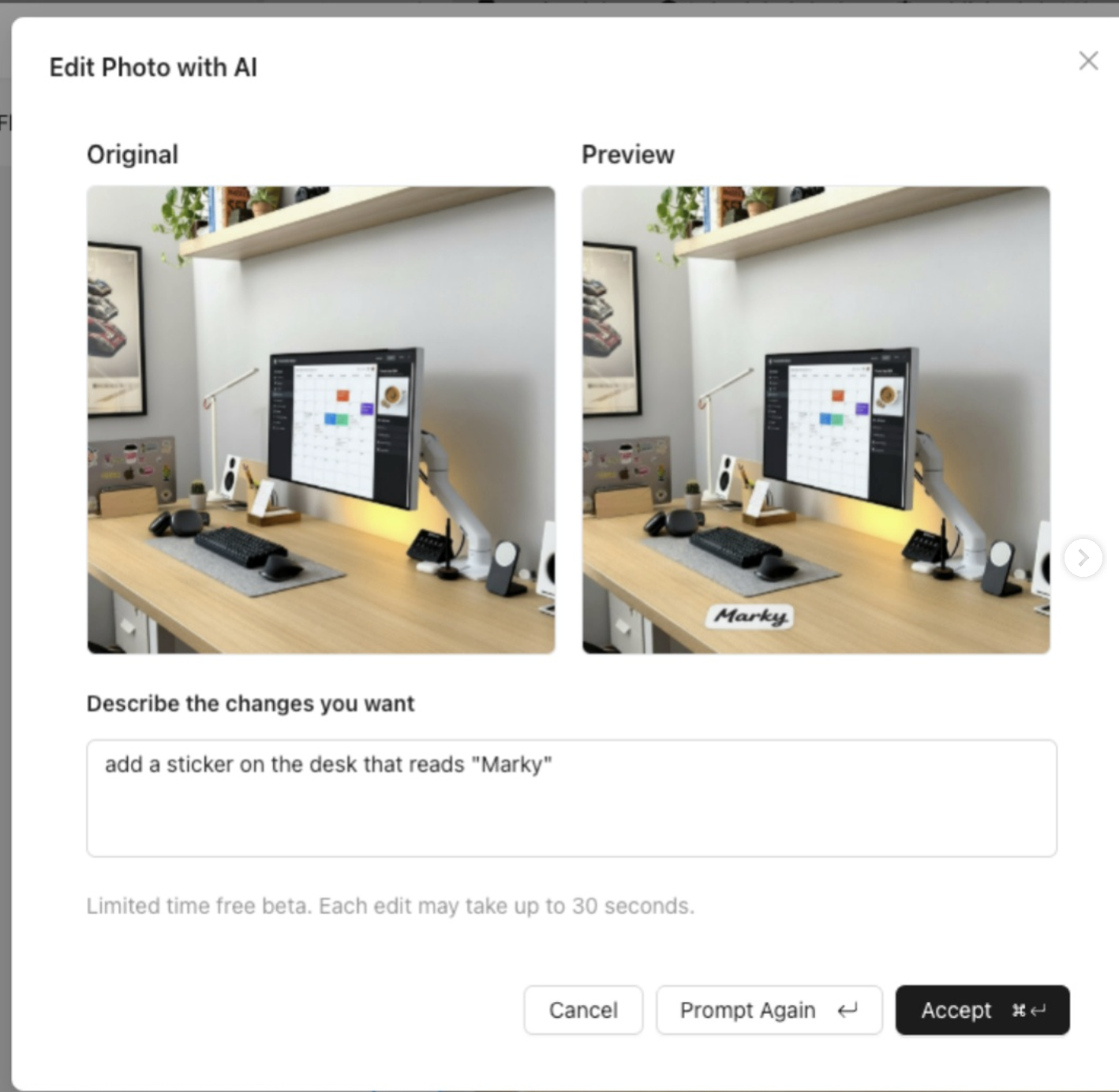This screenshot has width=1119, height=1092.
Task: Click the monitor in the Original photo
Action: click(345, 430)
